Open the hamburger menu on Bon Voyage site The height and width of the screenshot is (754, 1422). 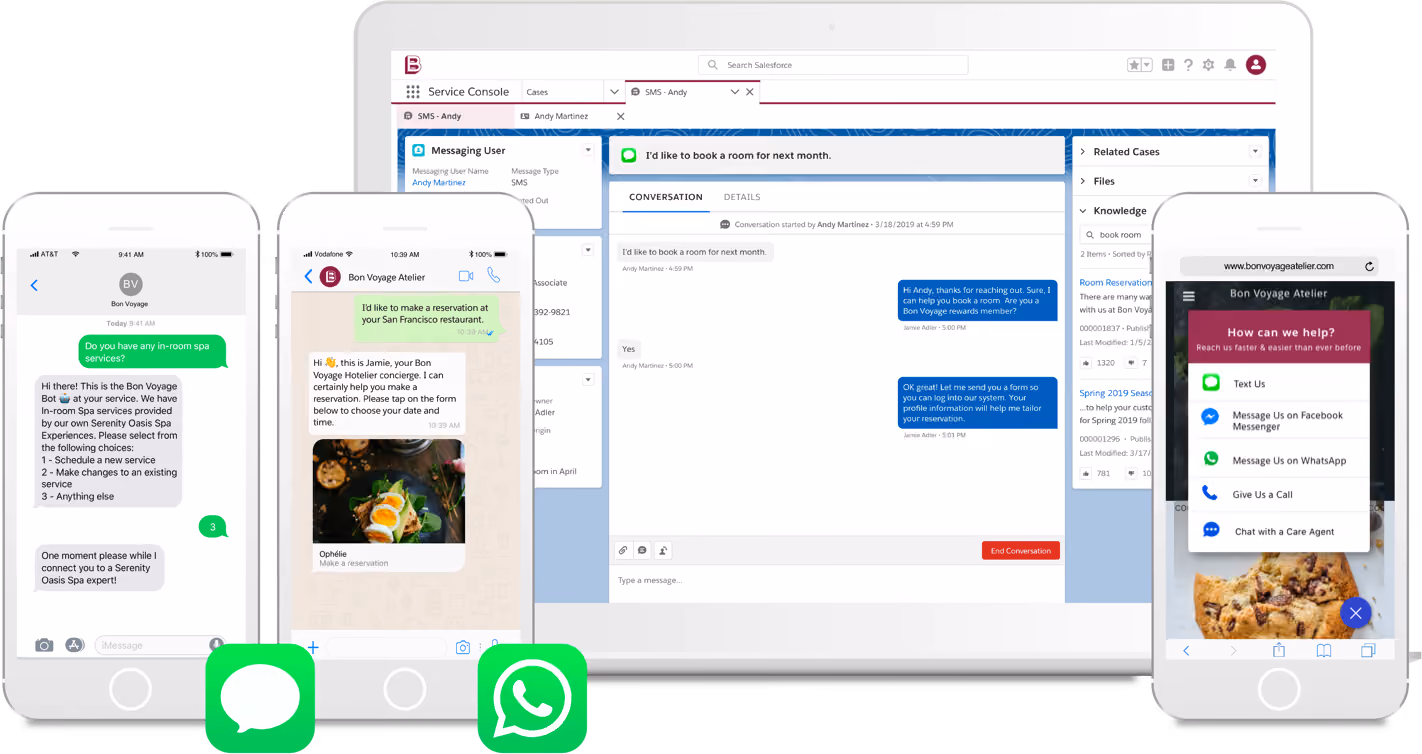click(x=1188, y=296)
